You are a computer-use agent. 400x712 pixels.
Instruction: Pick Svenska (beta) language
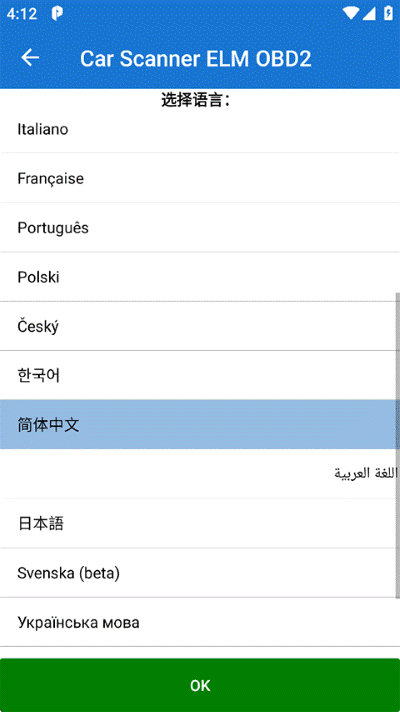tap(200, 573)
